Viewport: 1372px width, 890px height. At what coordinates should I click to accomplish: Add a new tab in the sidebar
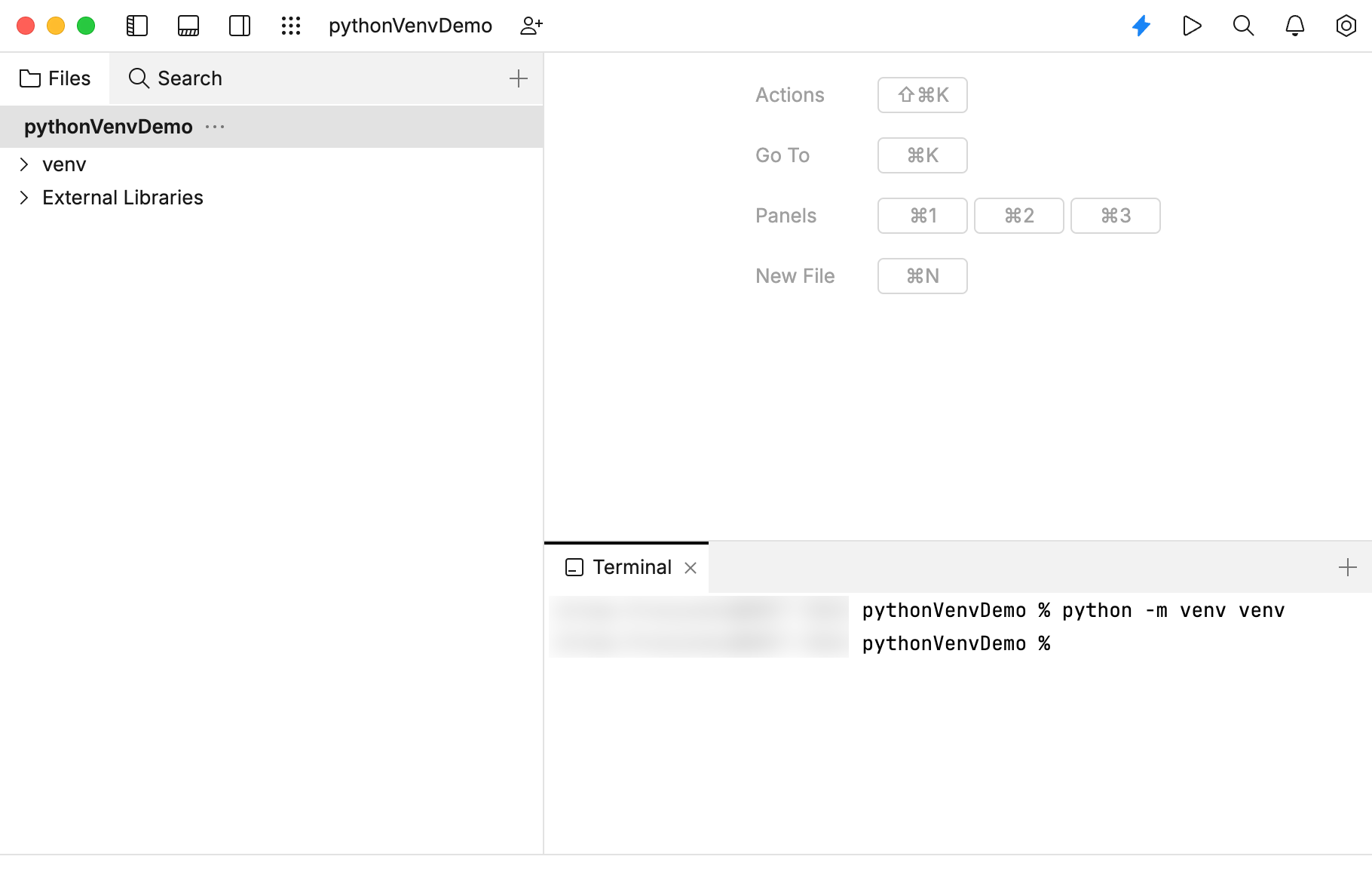tap(519, 78)
